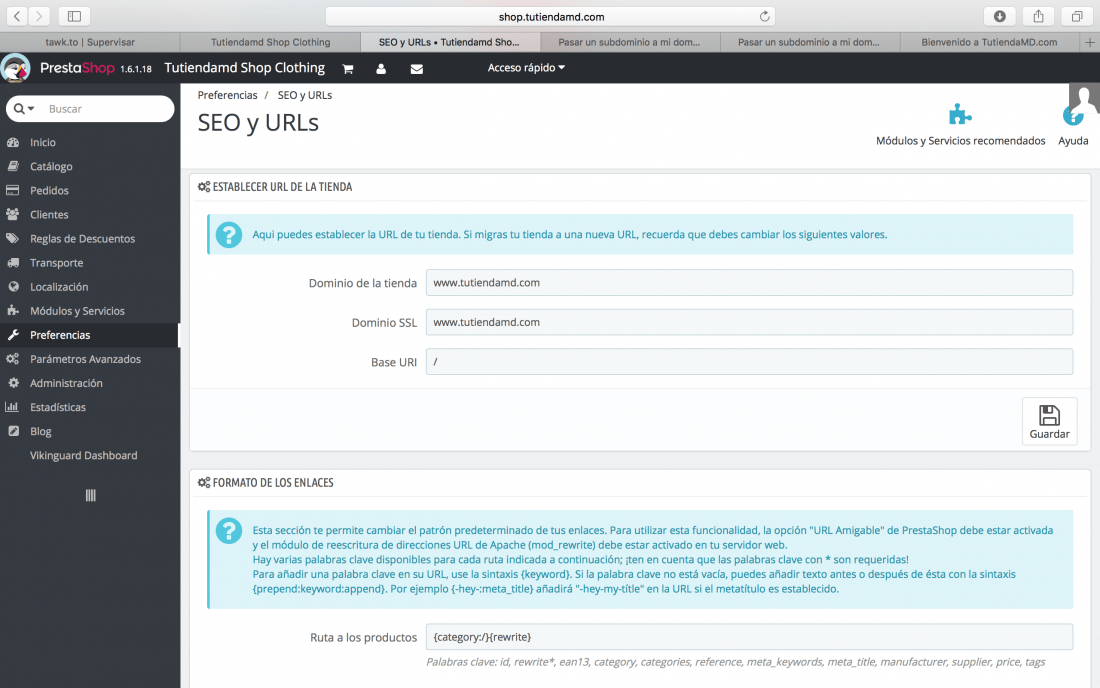
Task: Click the Safari address bar
Action: click(x=551, y=16)
